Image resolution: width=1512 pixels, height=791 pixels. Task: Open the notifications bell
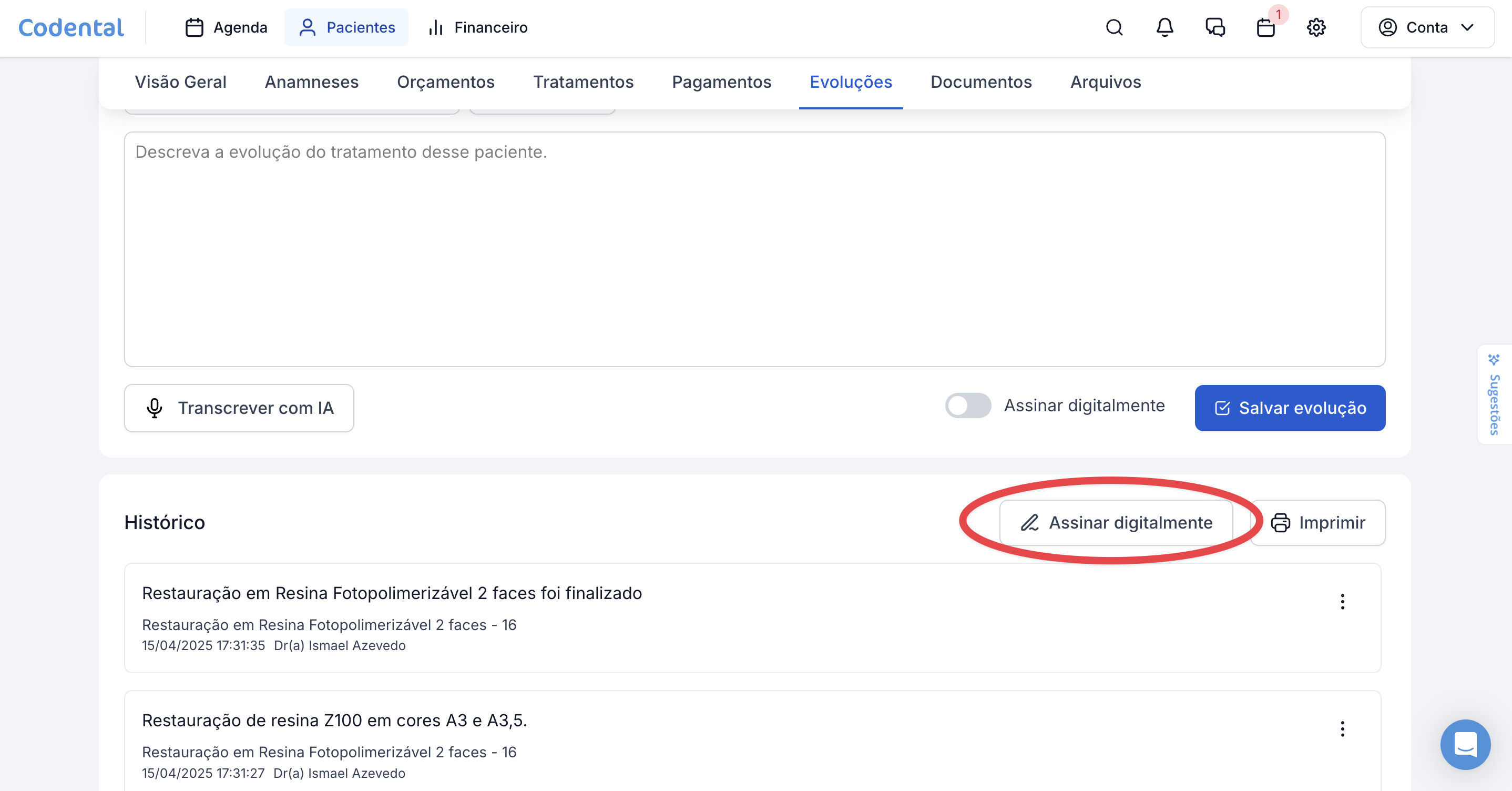point(1164,27)
